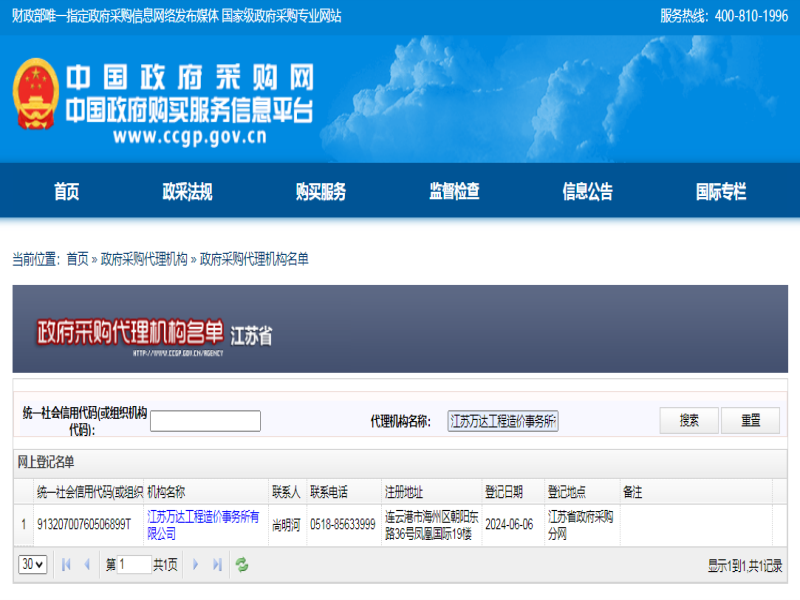Click the green refresh icon to reload results
This screenshot has width=800, height=600.
point(240,564)
